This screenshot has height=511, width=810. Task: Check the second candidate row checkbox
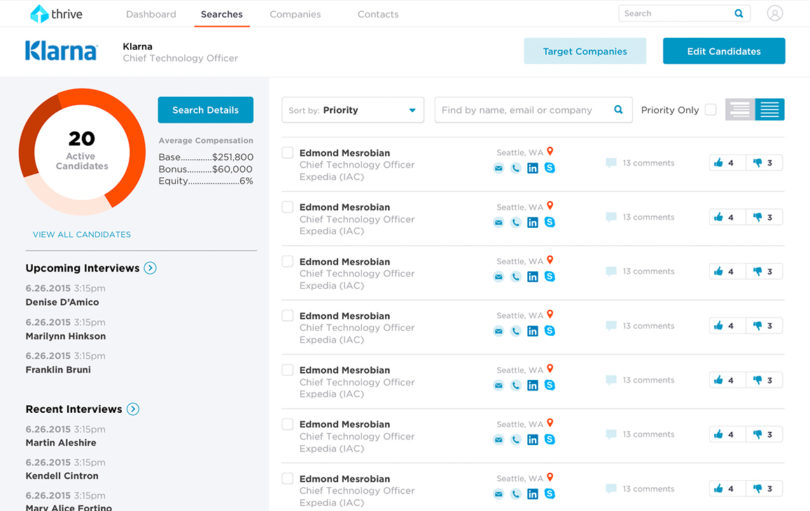pyautogui.click(x=287, y=207)
